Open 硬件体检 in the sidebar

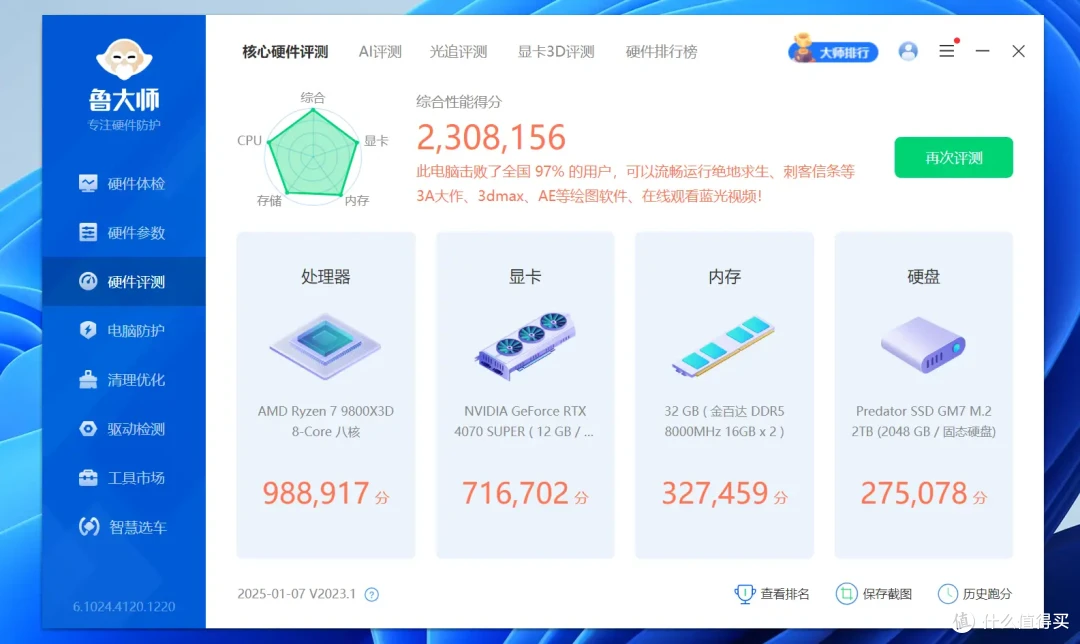[124, 184]
